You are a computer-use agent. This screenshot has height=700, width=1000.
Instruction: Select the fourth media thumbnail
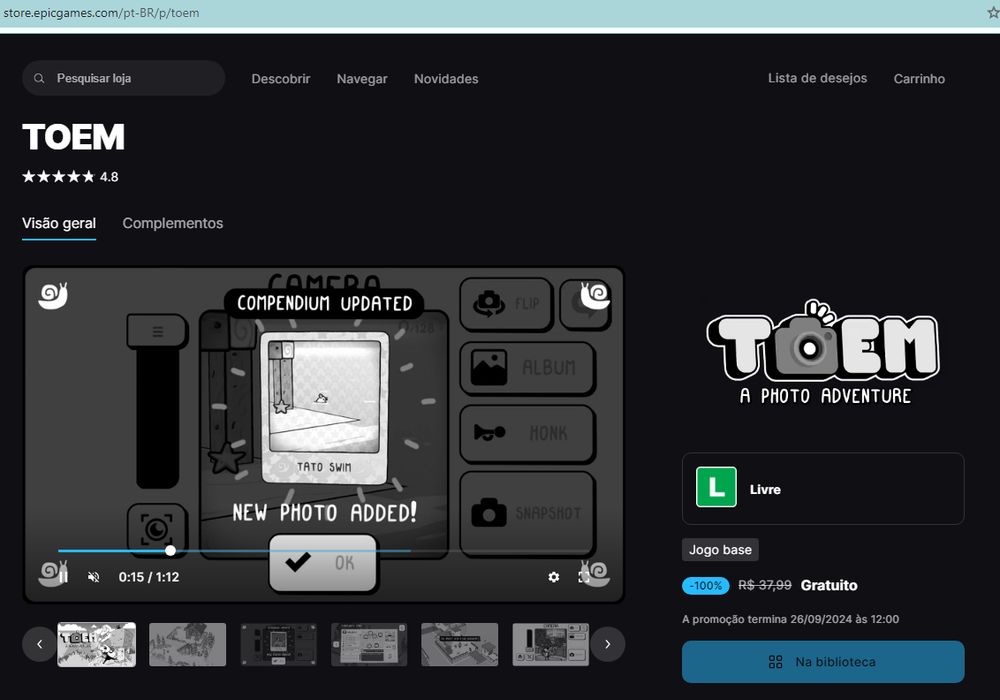[369, 645]
